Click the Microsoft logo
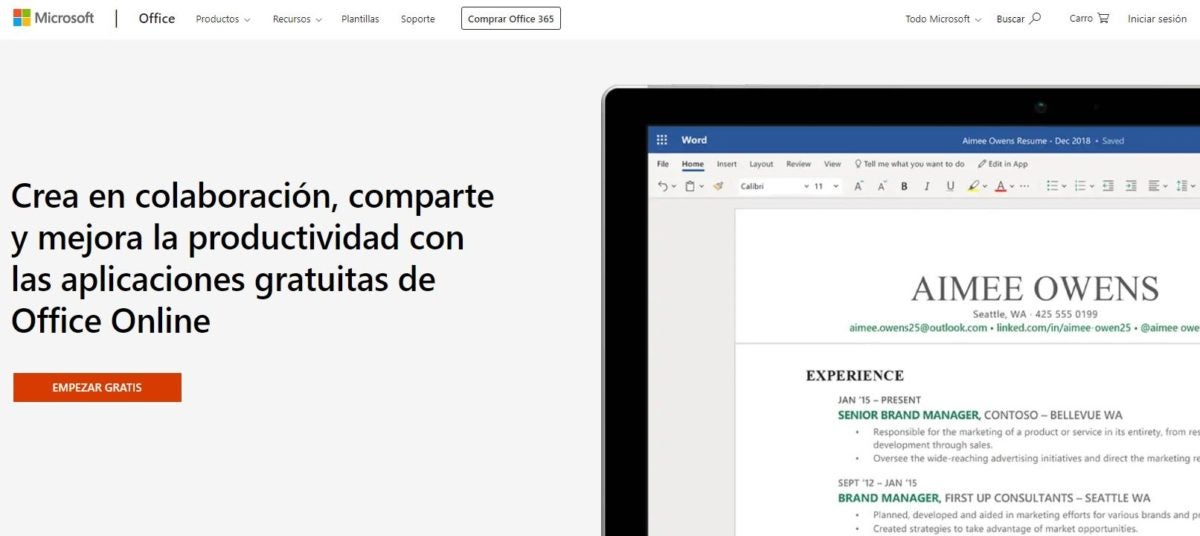1200x536 pixels. (53, 18)
